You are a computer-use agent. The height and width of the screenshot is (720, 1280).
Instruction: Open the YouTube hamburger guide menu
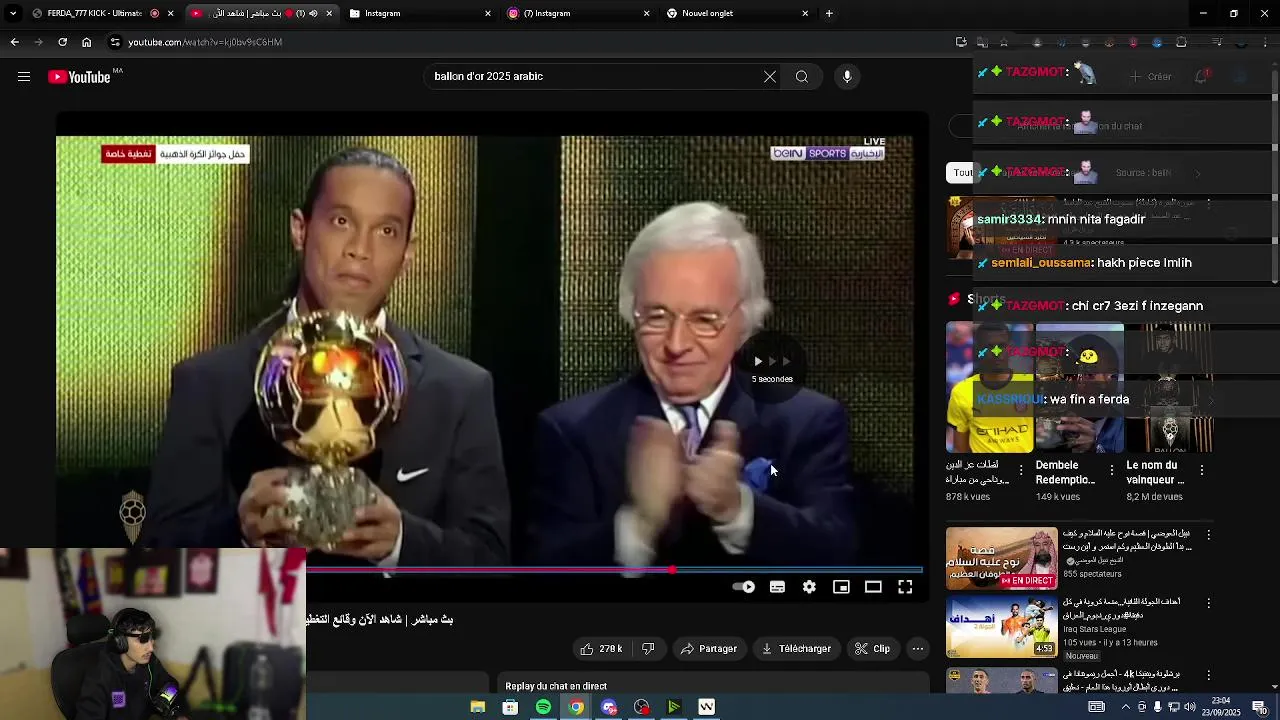24,77
